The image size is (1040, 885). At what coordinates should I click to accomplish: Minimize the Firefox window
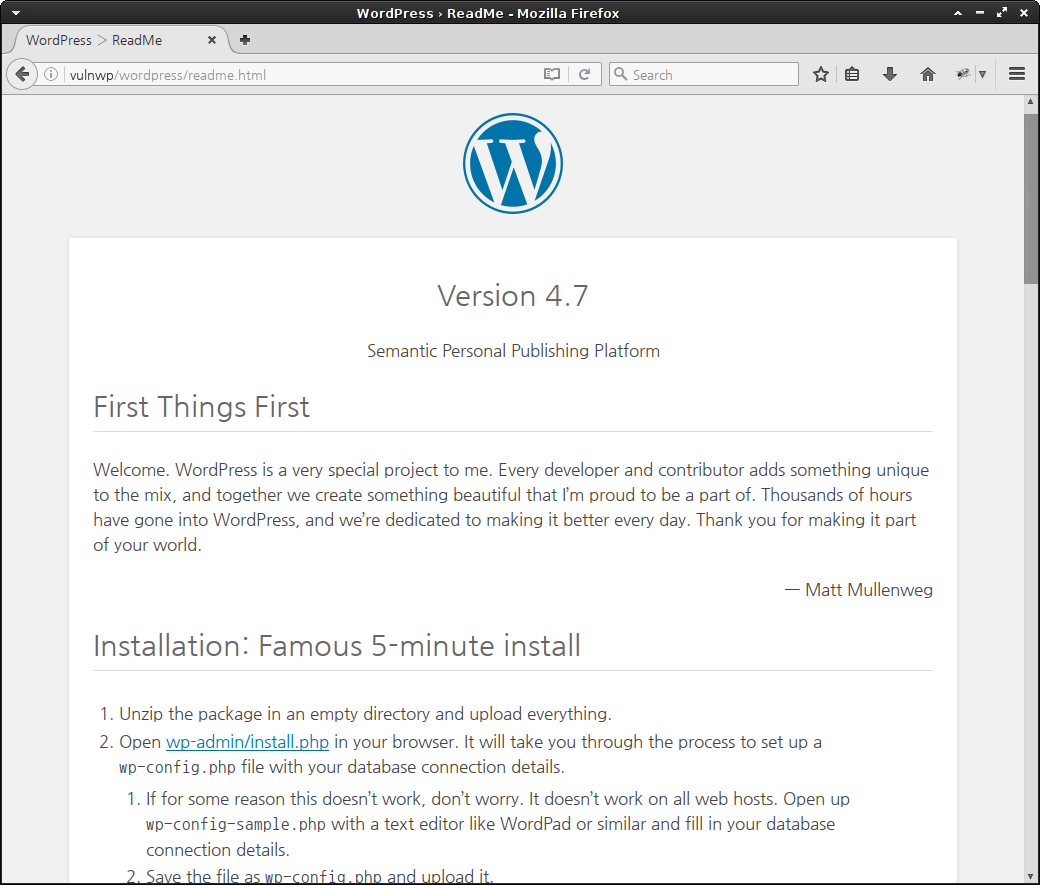[980, 13]
